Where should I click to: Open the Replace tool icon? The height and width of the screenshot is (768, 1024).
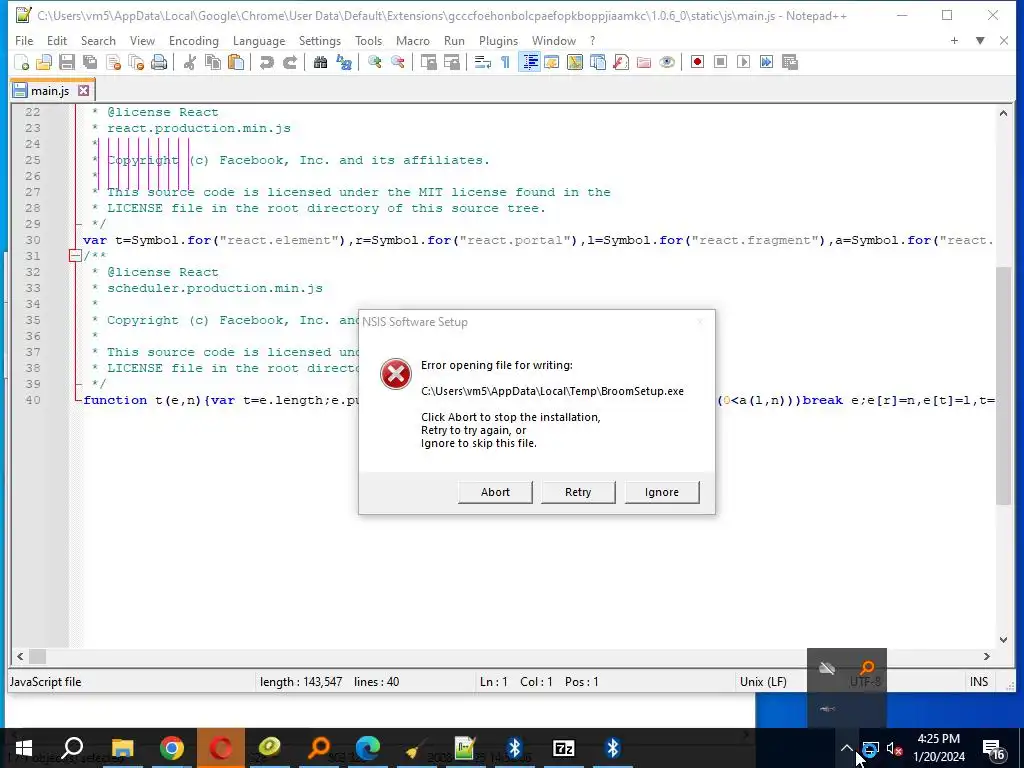tap(344, 62)
